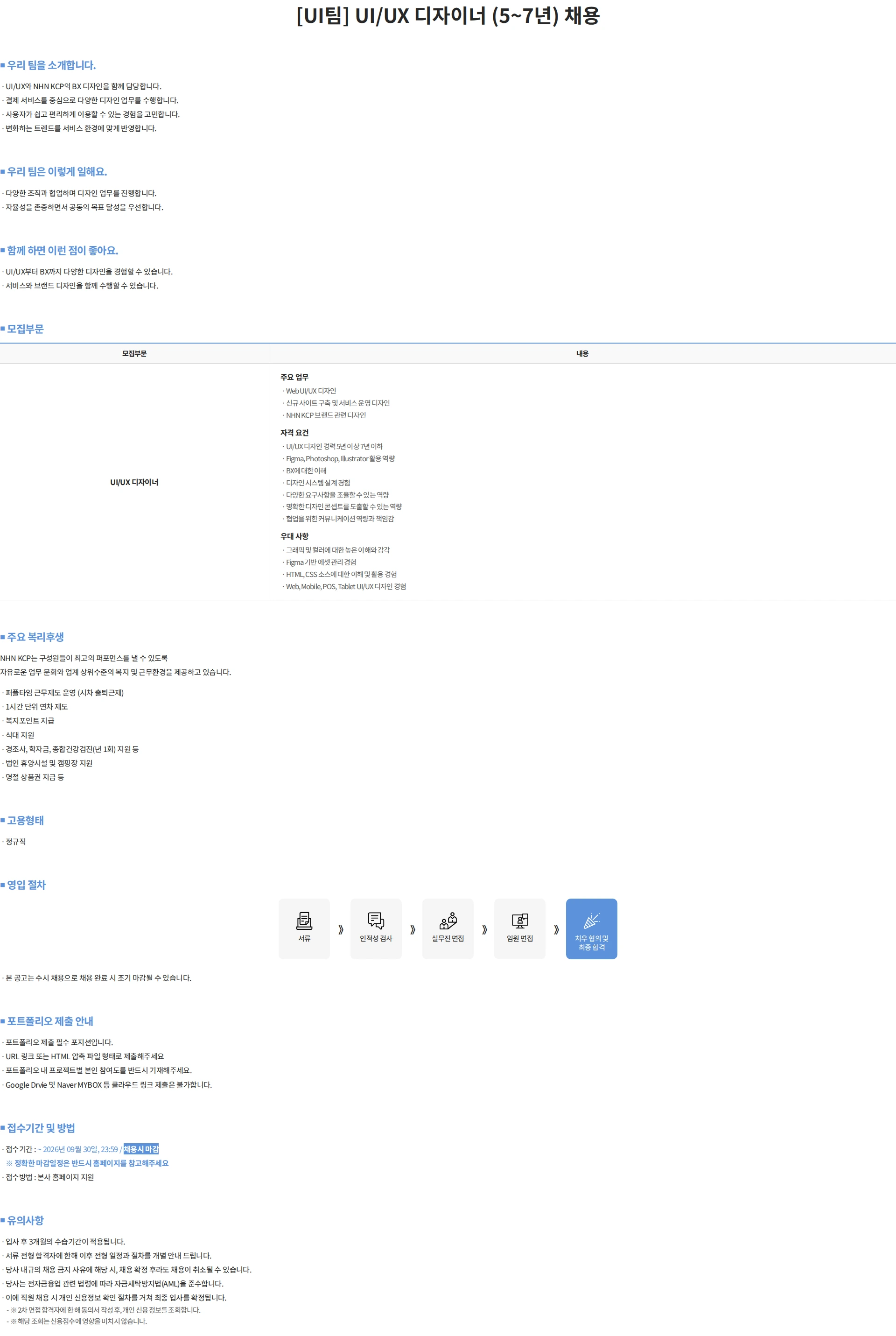Click the 임원 면접 monitor icon
Image resolution: width=896 pixels, height=1336 pixels.
click(x=520, y=921)
